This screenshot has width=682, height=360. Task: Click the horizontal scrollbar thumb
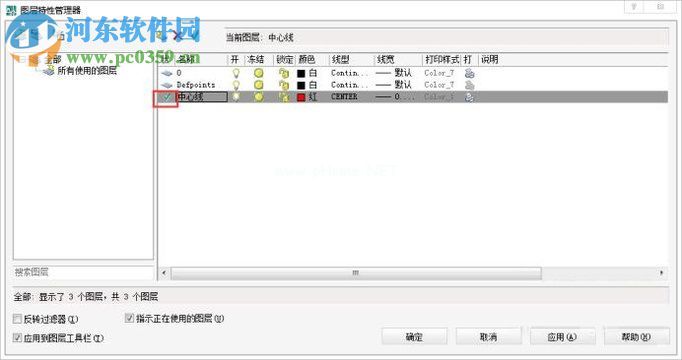coord(356,273)
